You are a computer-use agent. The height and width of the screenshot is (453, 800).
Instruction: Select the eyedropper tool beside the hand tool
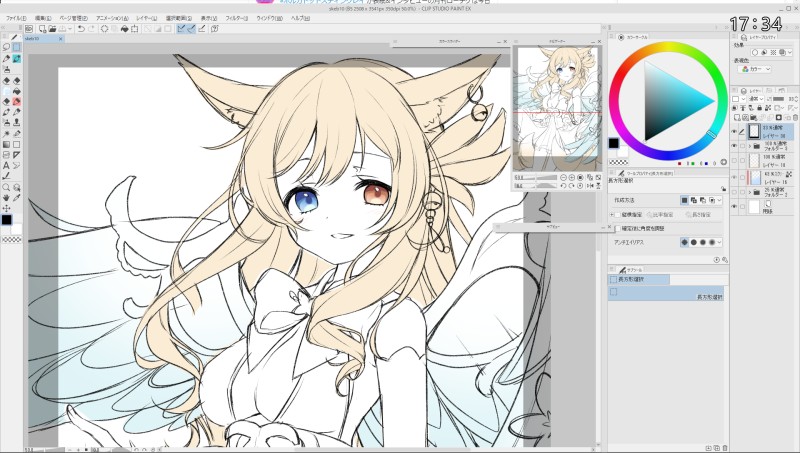point(17,197)
